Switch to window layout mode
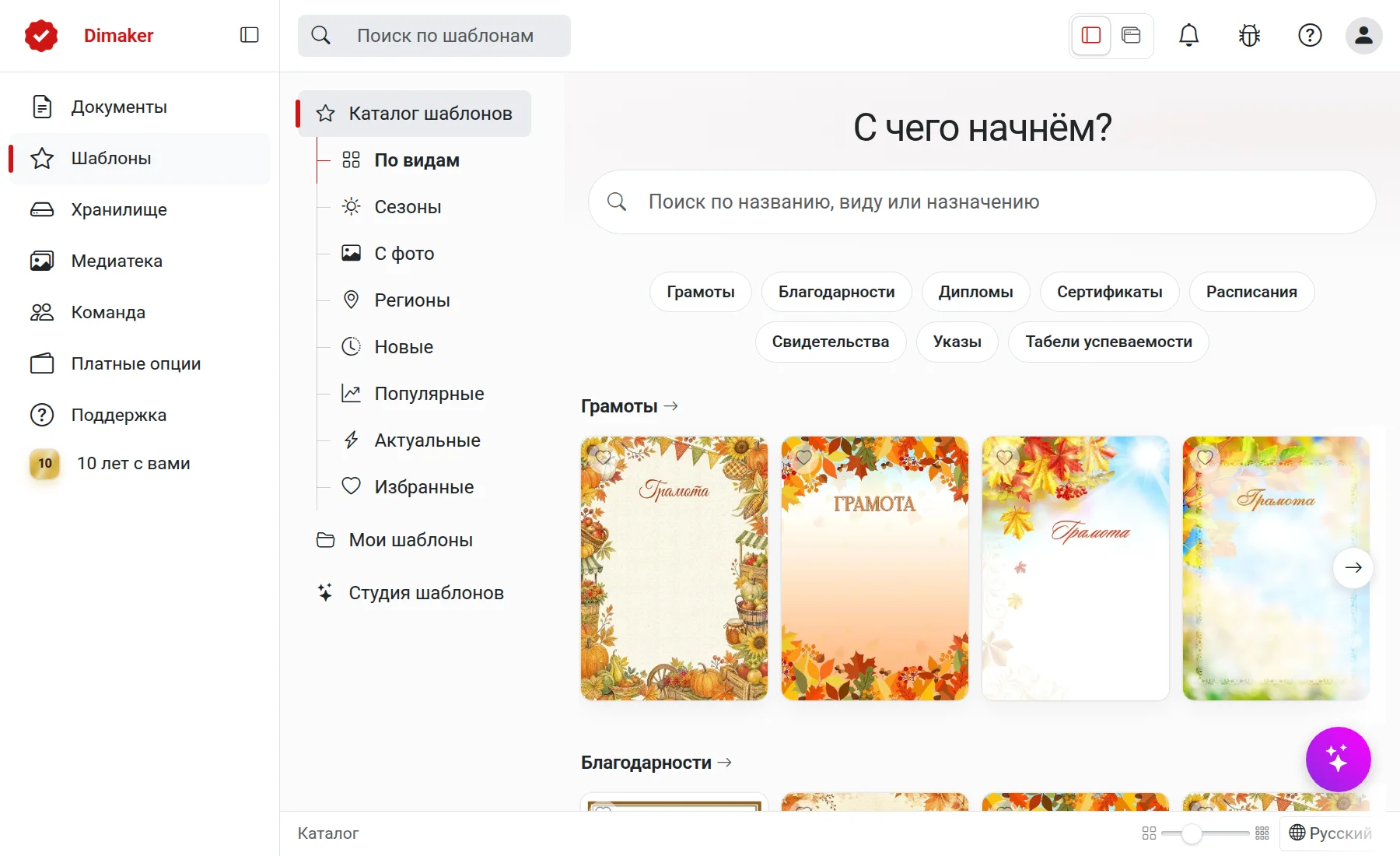This screenshot has width=1400, height=856. pyautogui.click(x=1131, y=35)
